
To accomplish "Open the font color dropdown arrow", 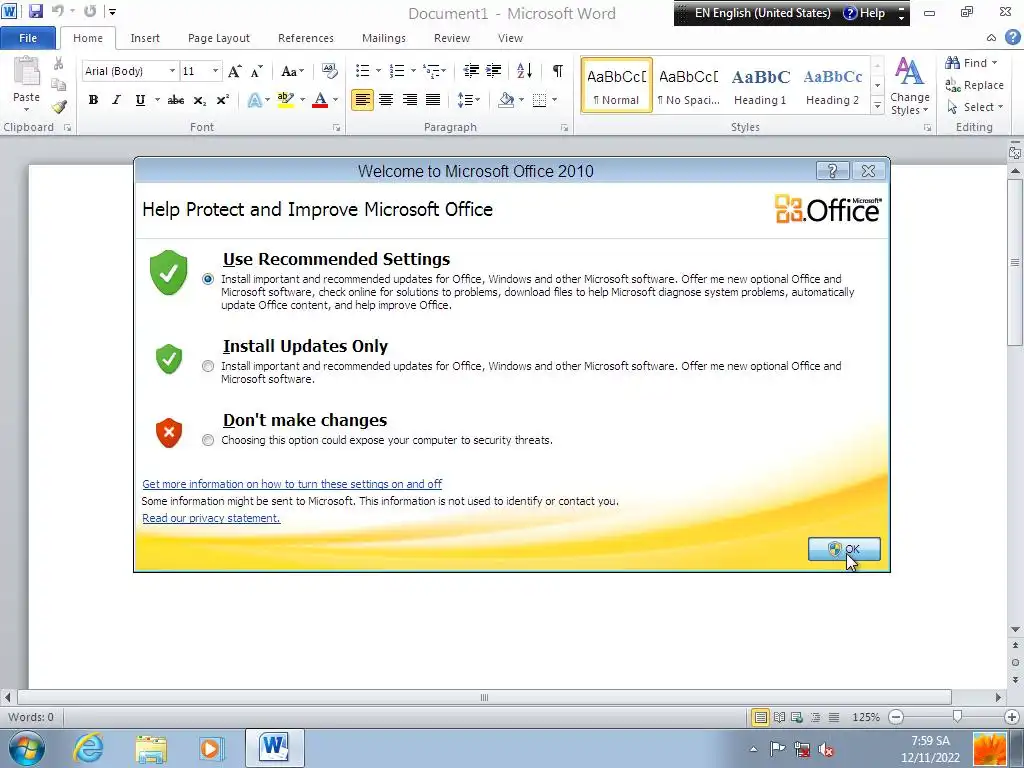I will 336,100.
